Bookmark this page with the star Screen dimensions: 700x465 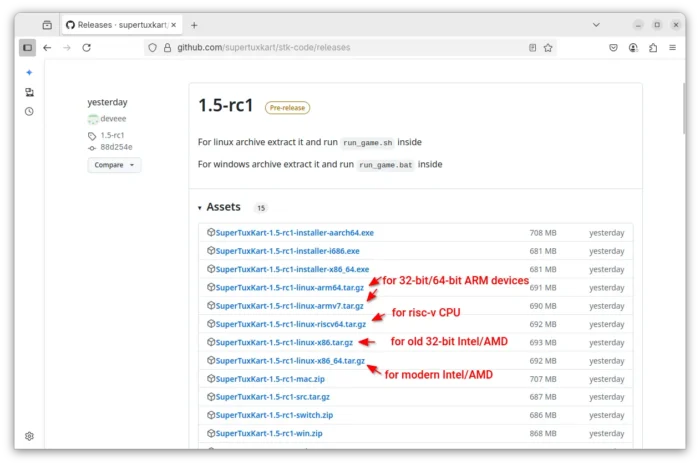(x=548, y=47)
